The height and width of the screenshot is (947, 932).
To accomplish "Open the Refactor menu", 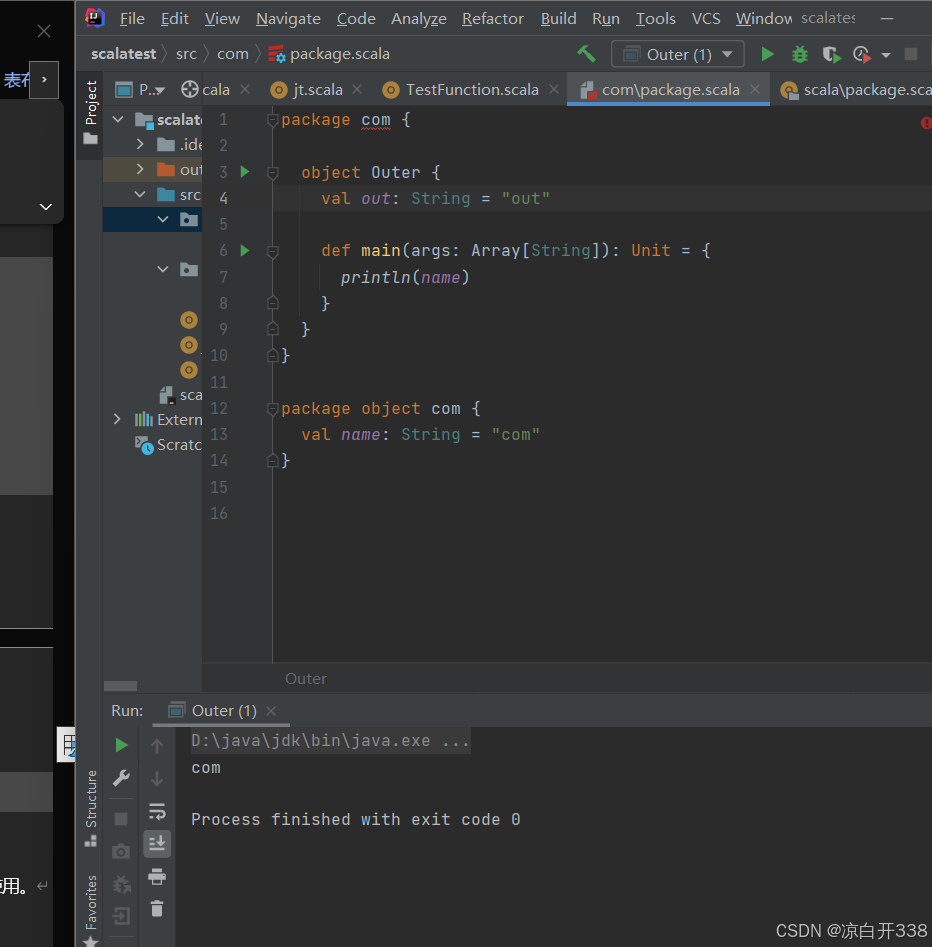I will tap(493, 19).
